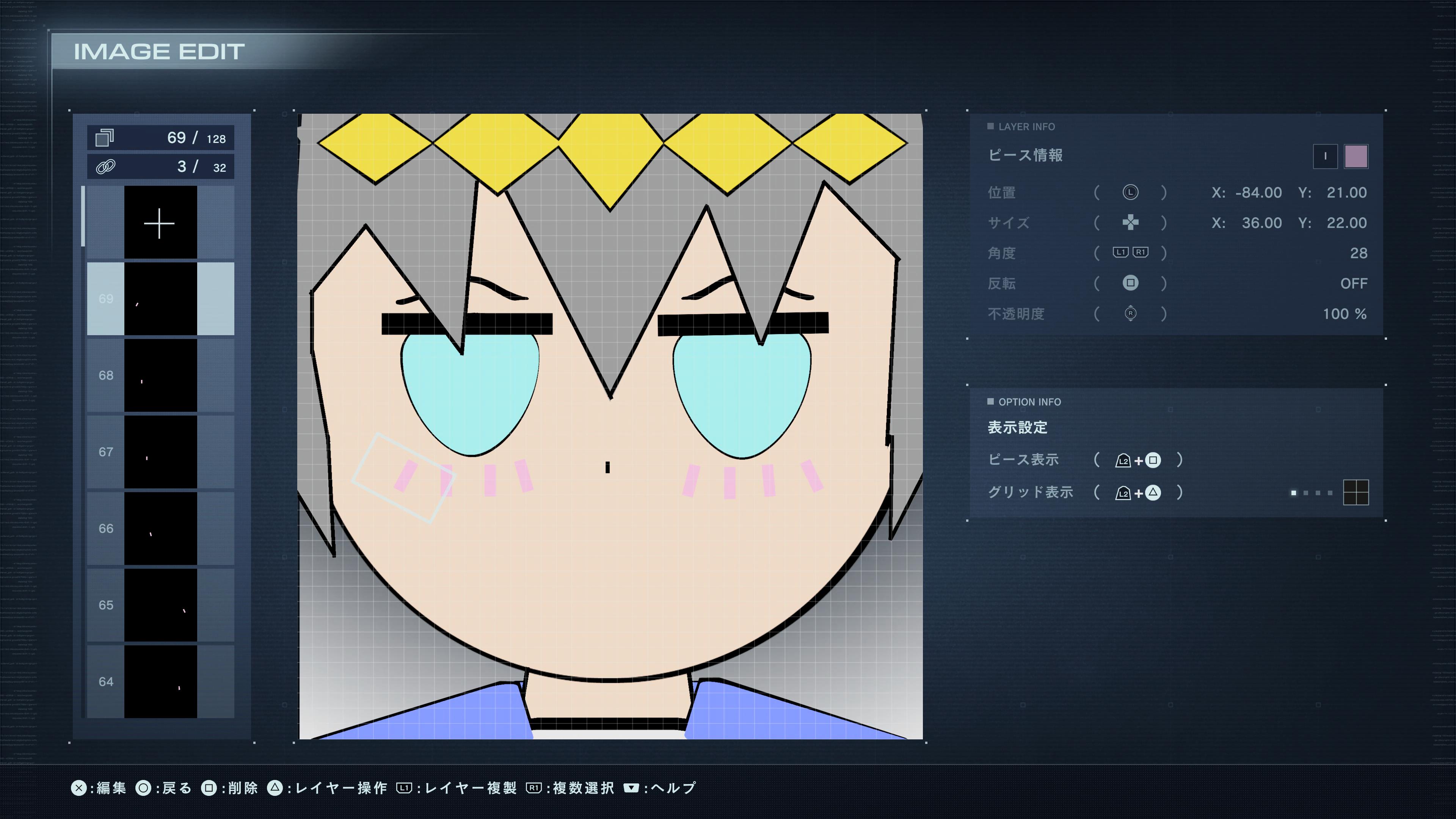
Task: Select layer 68 in the list
Action: (x=160, y=375)
